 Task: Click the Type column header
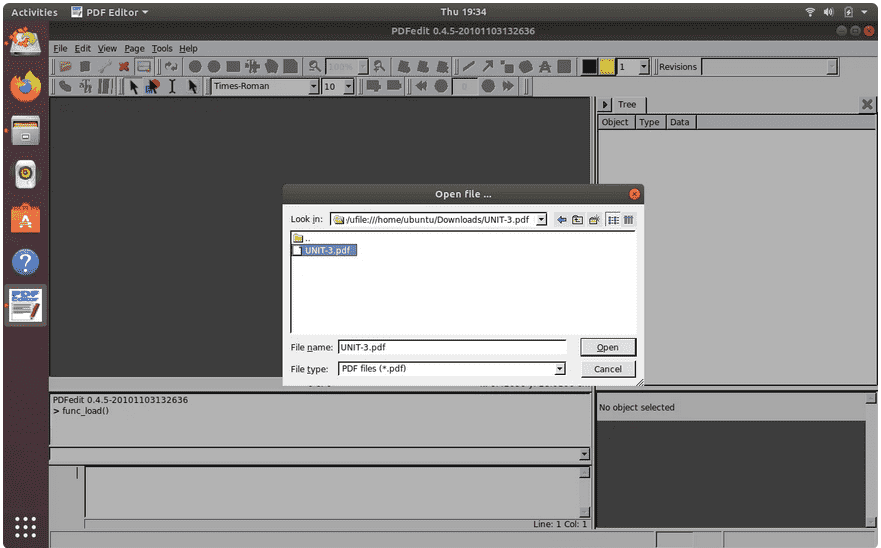pos(650,122)
